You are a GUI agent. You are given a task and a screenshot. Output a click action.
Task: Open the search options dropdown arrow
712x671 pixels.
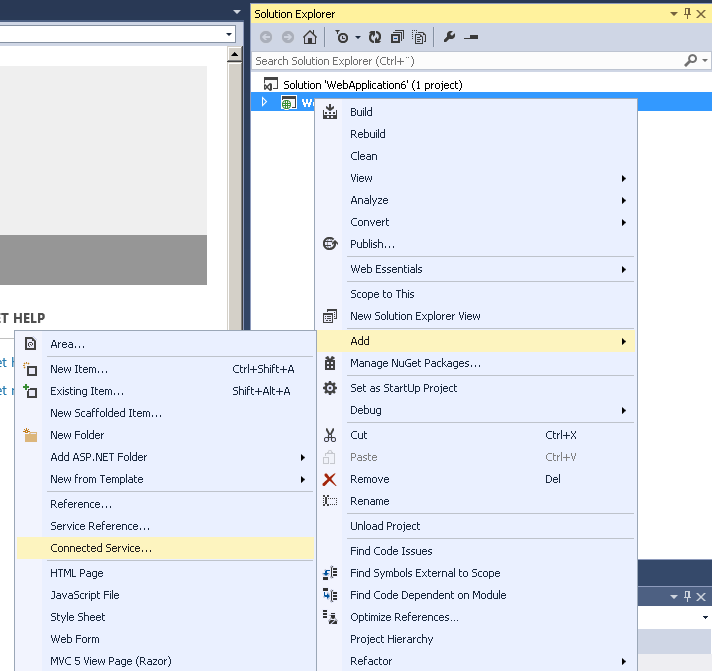click(x=704, y=61)
